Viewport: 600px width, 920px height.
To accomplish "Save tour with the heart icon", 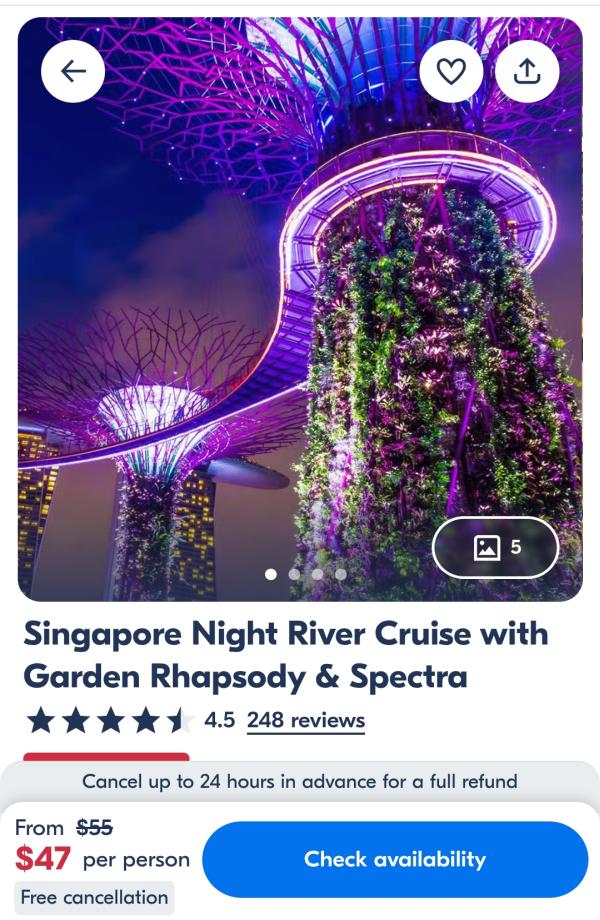I will tap(451, 71).
